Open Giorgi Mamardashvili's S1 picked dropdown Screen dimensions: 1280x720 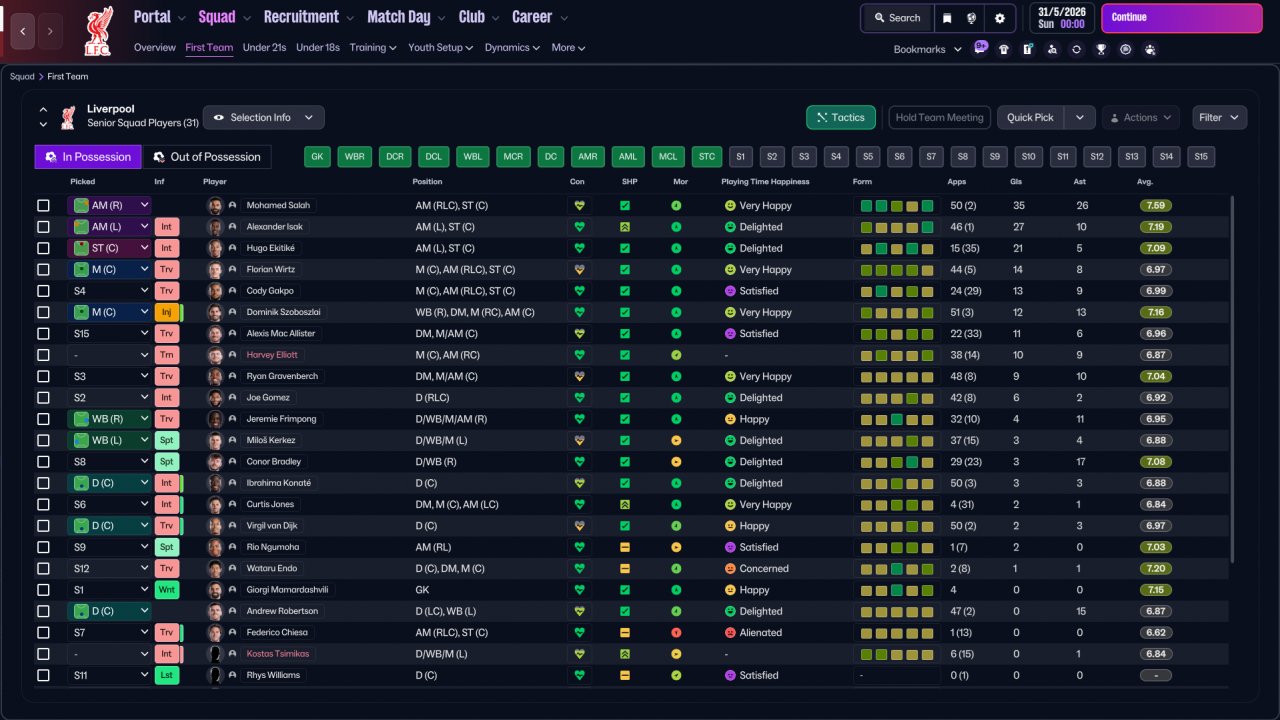pyautogui.click(x=109, y=590)
